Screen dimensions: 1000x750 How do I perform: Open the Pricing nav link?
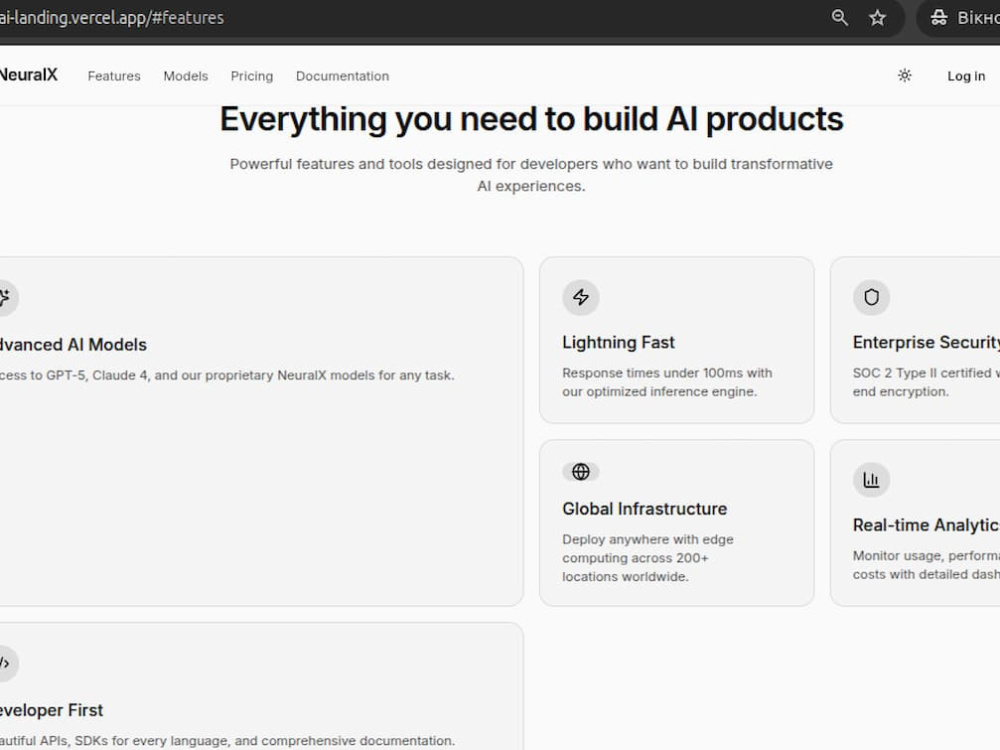click(x=252, y=76)
